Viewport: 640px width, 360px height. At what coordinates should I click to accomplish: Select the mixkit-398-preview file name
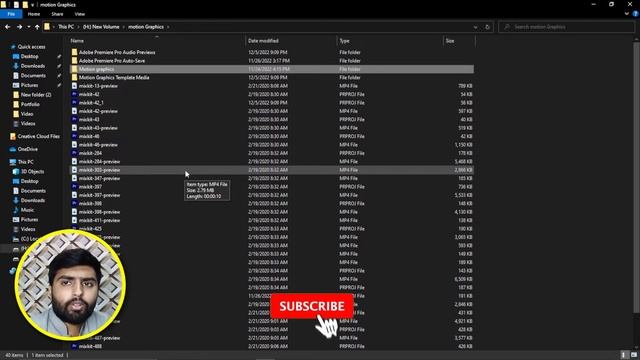tap(99, 212)
